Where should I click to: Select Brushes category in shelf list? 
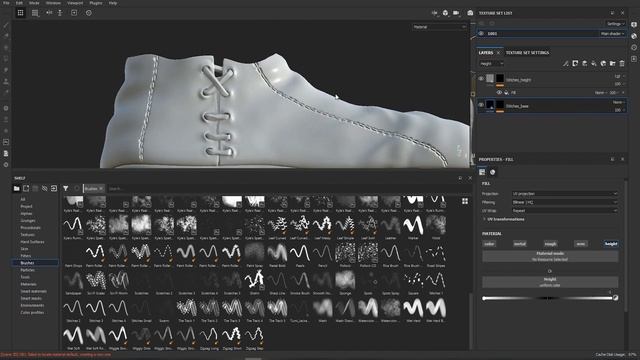coord(27,263)
